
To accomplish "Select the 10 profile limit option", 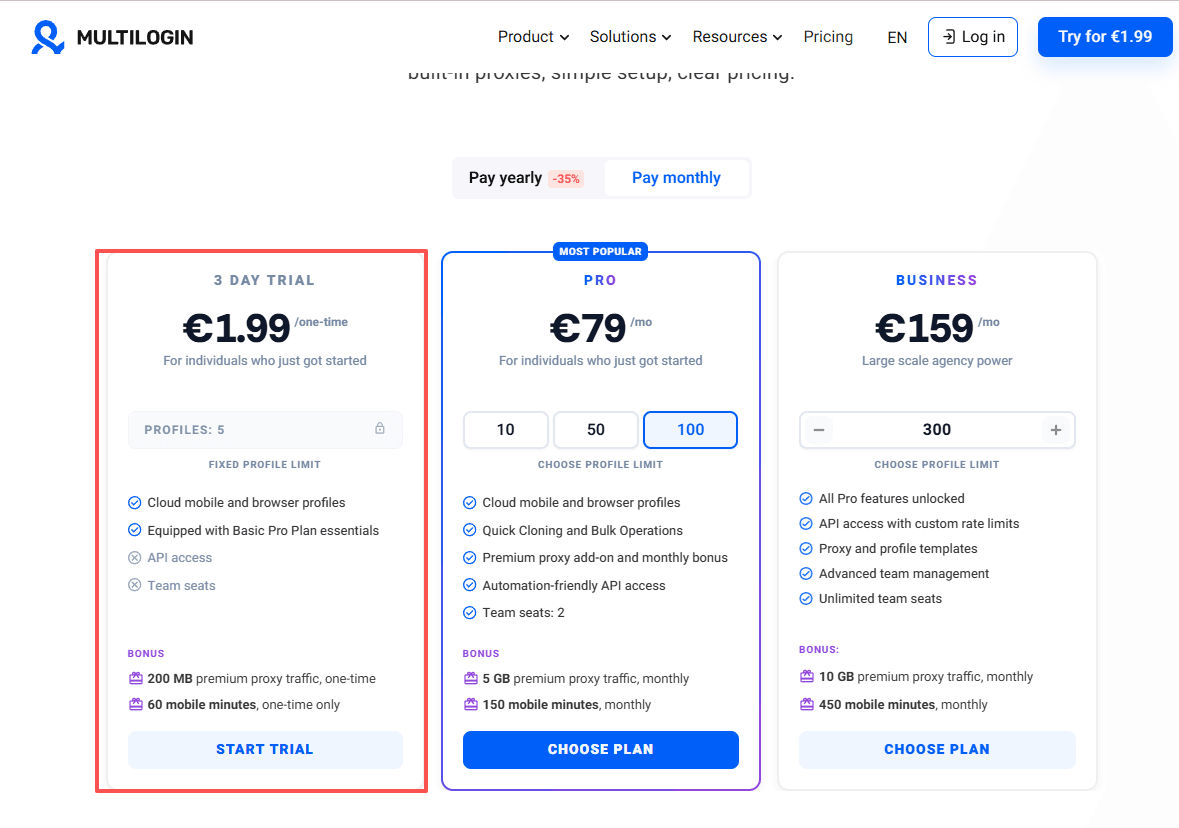I will point(506,430).
